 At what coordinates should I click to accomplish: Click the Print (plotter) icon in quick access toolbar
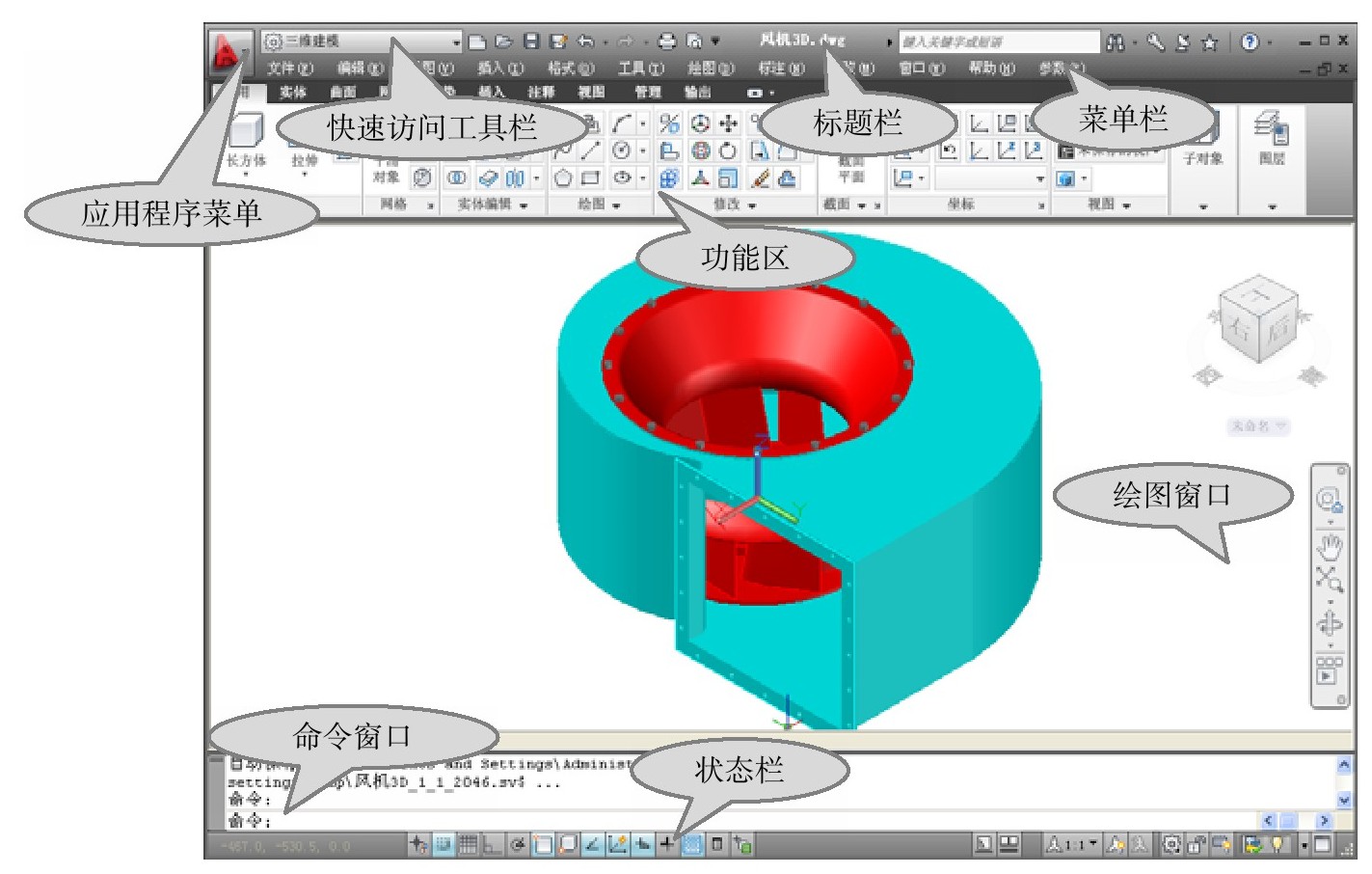click(666, 41)
